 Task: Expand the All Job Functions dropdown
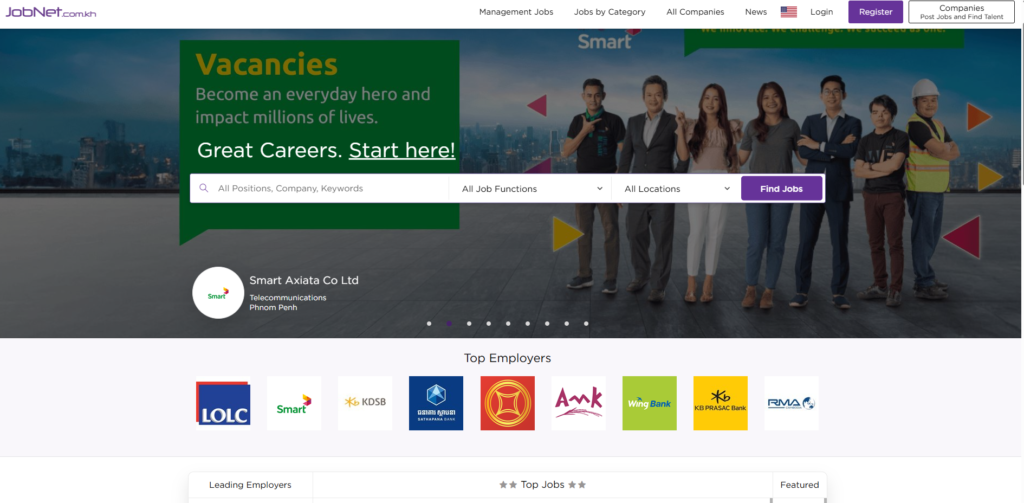[x=531, y=188]
